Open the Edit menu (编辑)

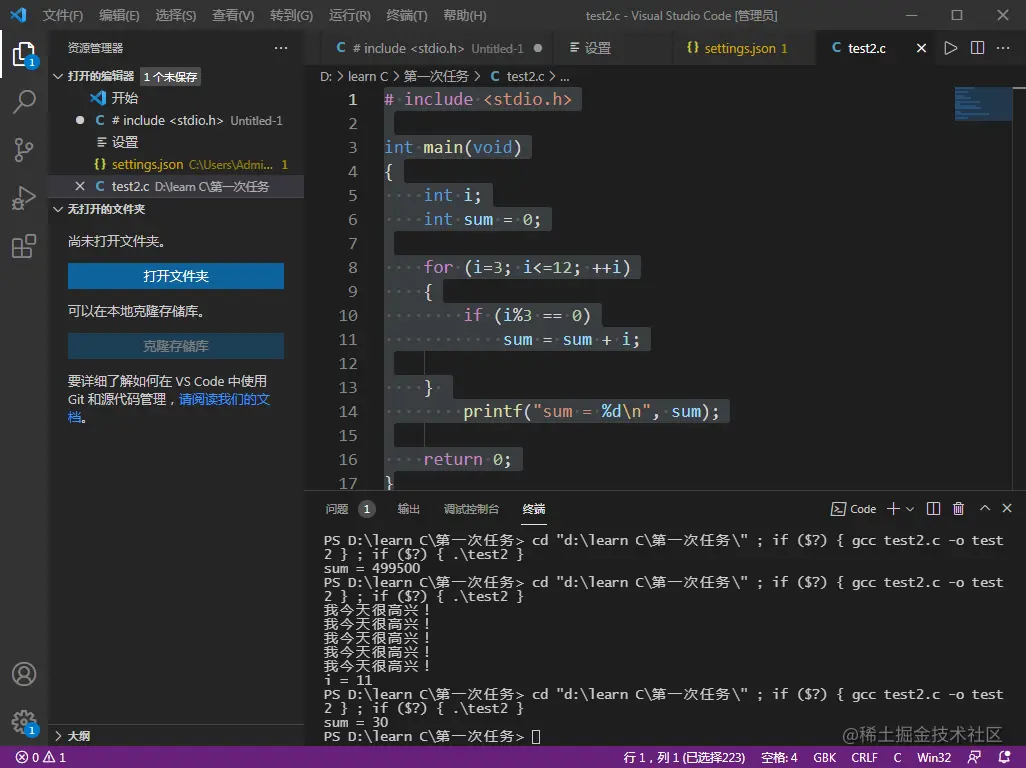119,15
